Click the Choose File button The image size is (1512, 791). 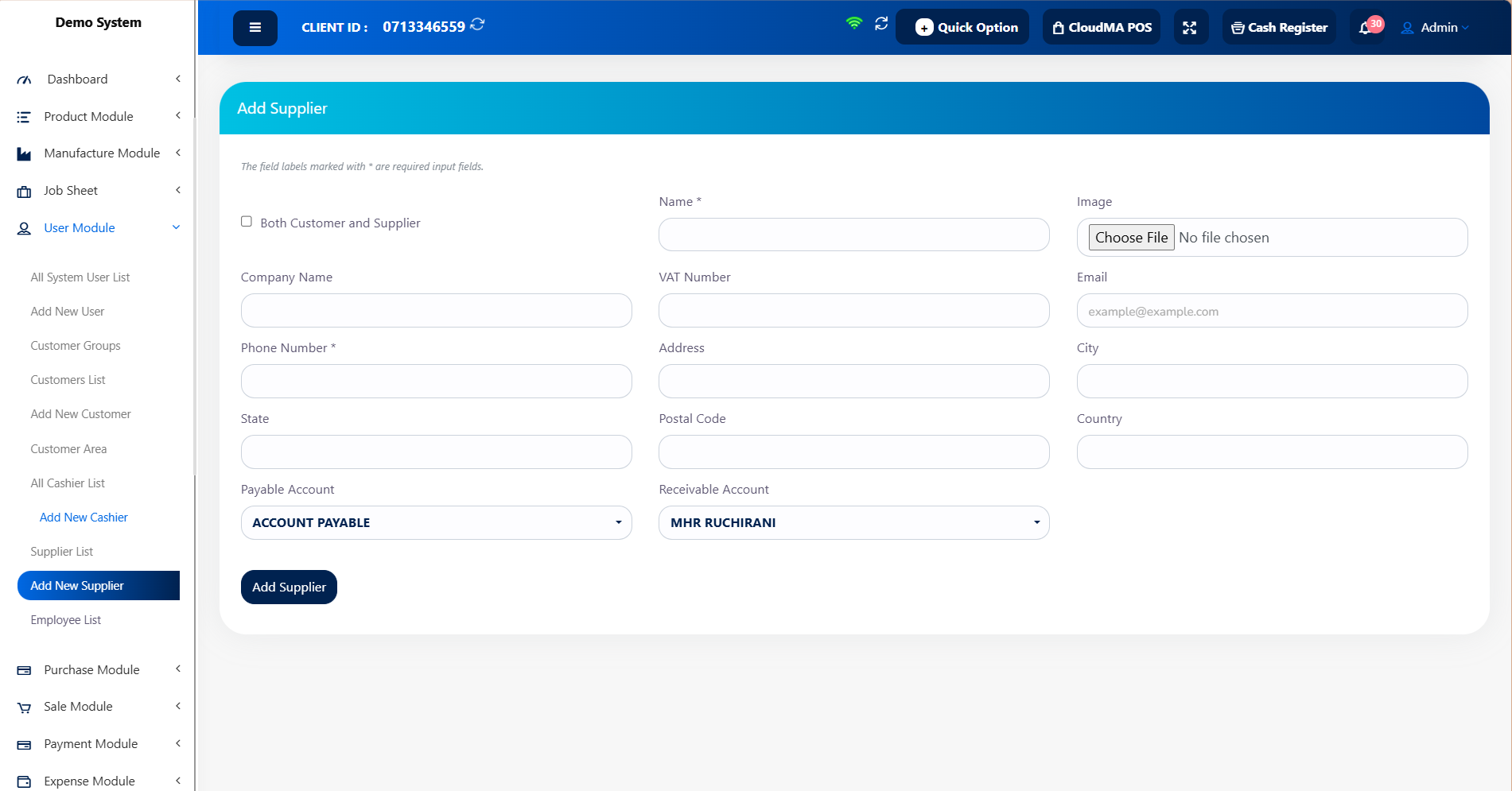pyautogui.click(x=1131, y=238)
